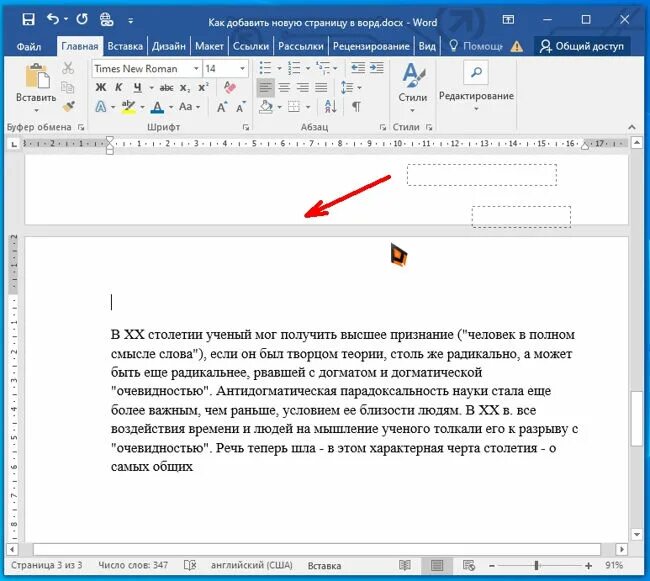Click the Вставить paste button
Image resolution: width=650 pixels, height=581 pixels.
[36, 81]
